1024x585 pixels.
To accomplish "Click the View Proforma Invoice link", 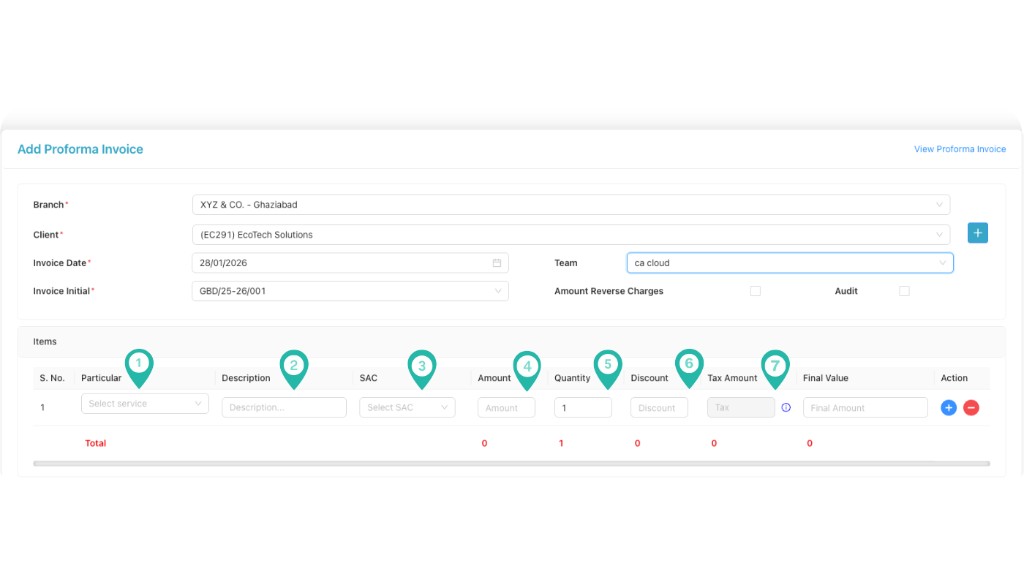I will click(960, 148).
